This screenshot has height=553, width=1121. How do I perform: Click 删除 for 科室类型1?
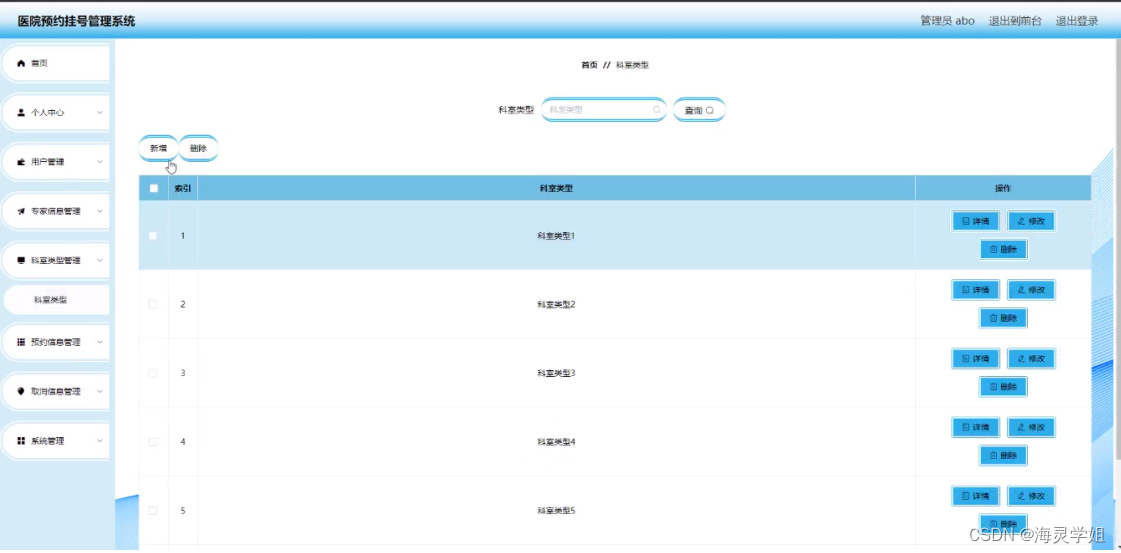(x=1003, y=249)
